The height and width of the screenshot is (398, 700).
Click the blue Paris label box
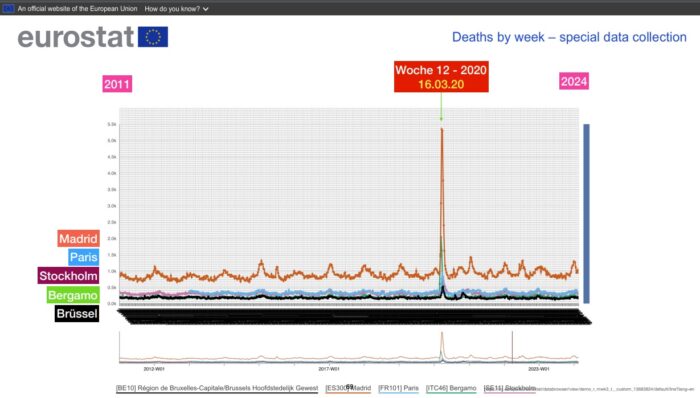(83, 257)
